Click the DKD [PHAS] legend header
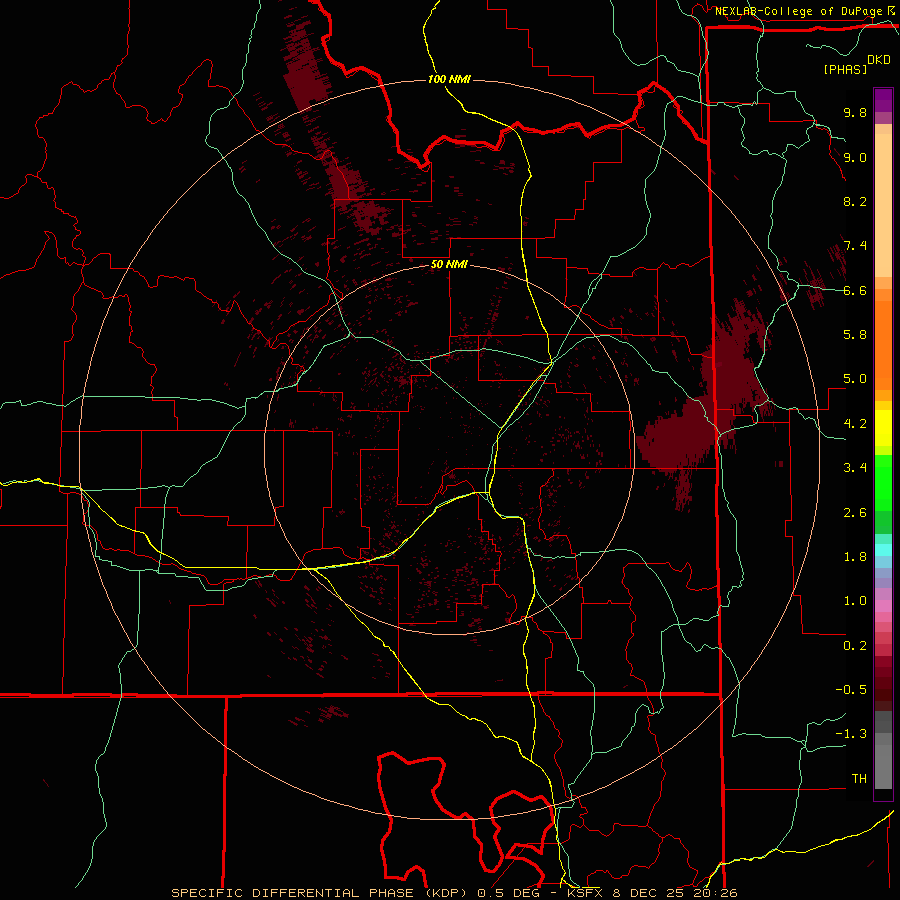This screenshot has width=900, height=900. click(x=857, y=64)
